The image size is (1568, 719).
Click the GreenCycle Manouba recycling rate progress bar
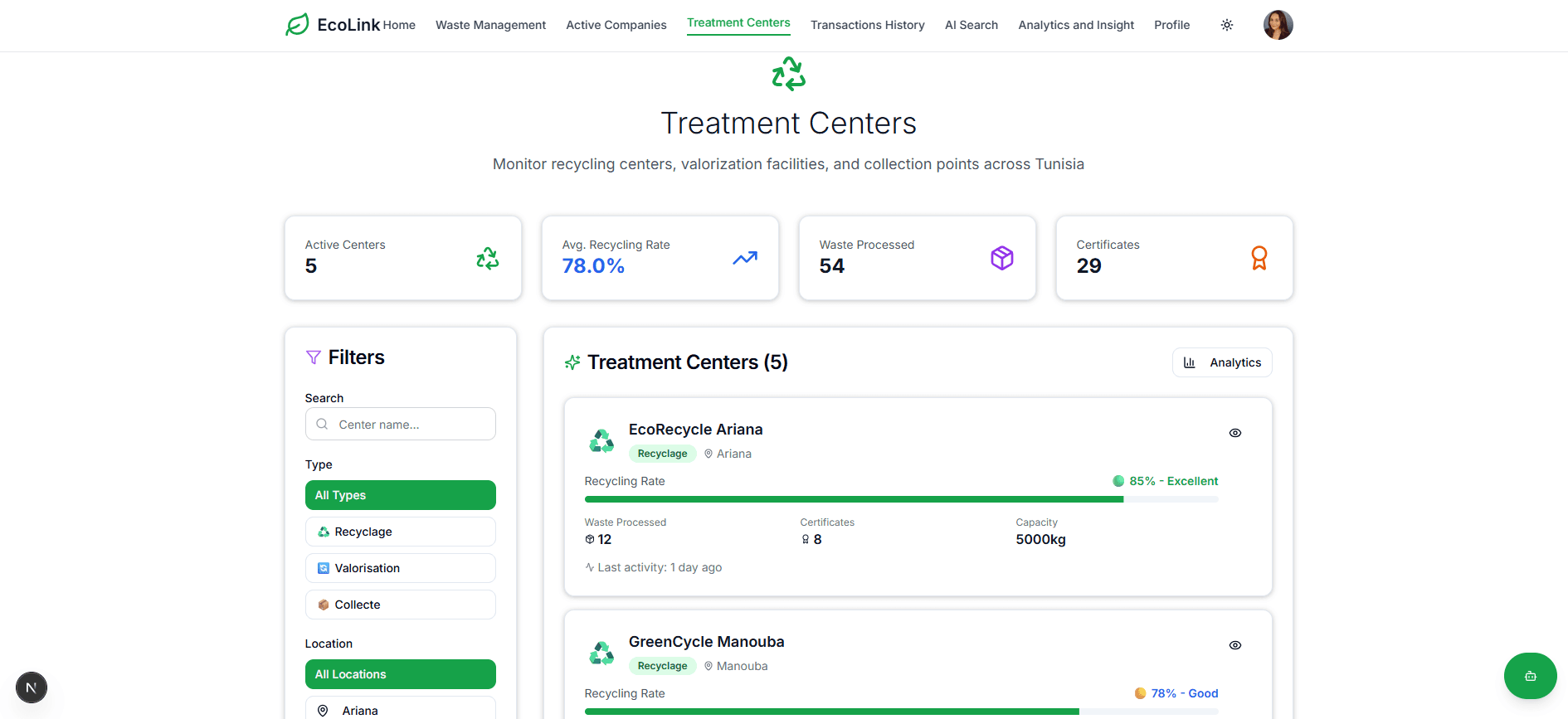(x=901, y=712)
